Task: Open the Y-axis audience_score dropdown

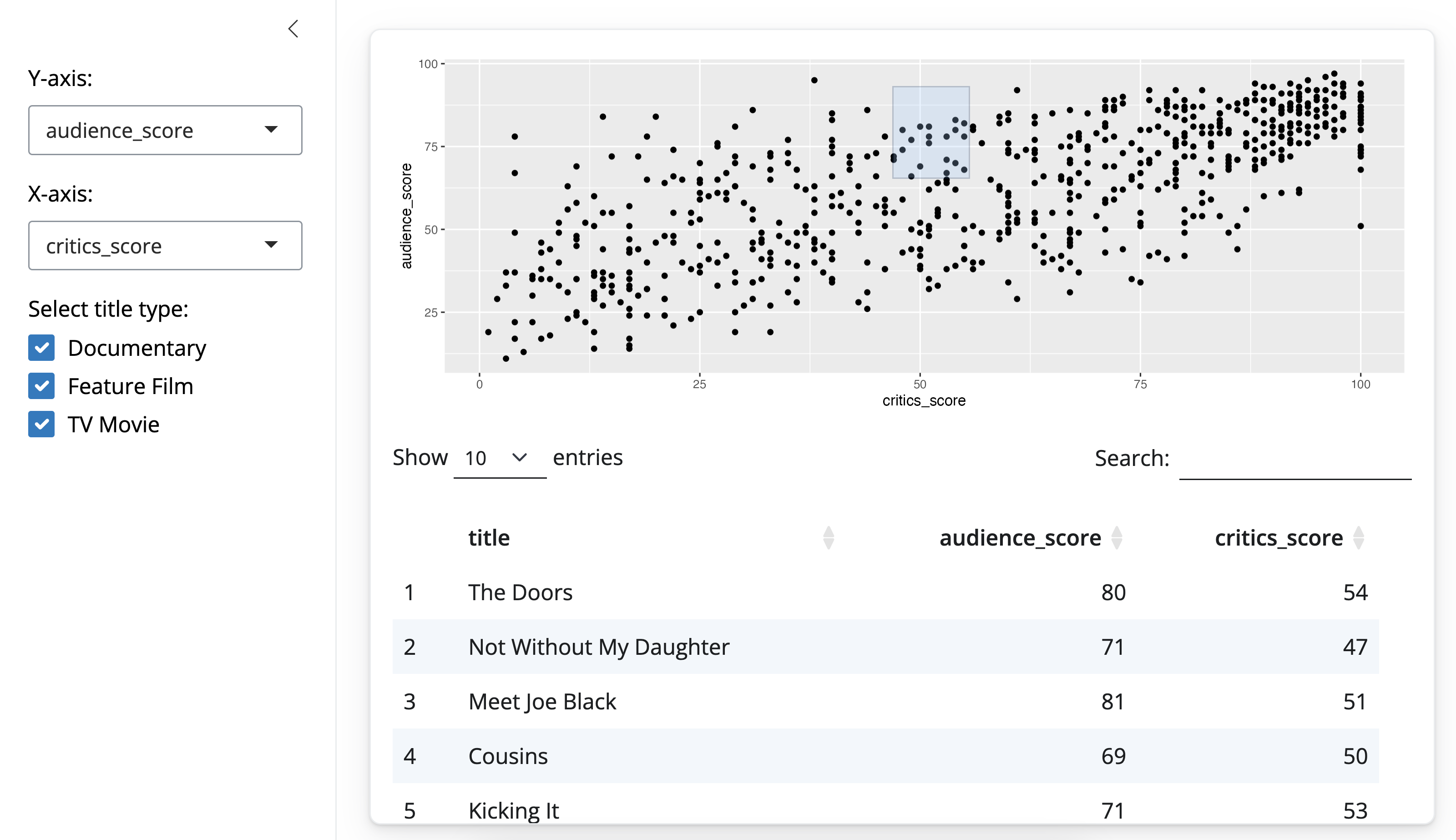Action: [x=165, y=131]
